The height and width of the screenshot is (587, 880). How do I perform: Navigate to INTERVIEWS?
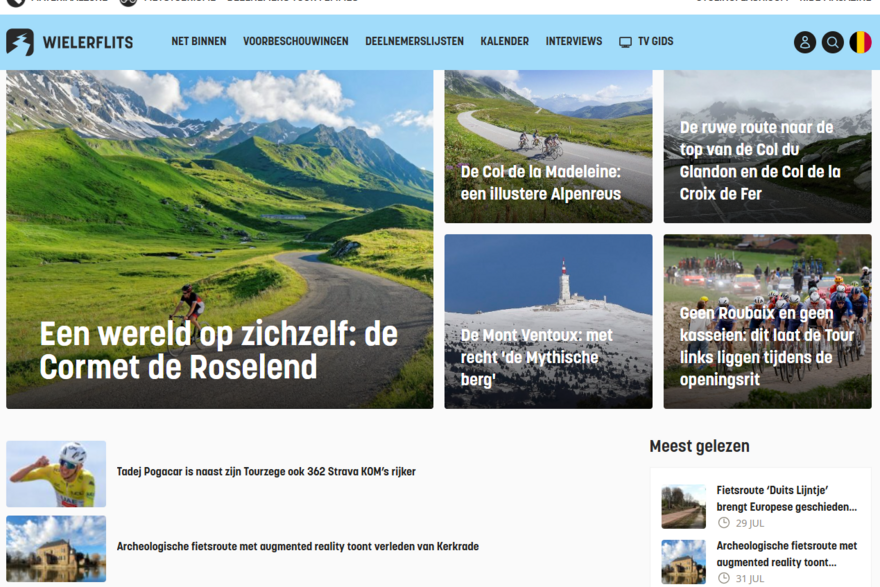coord(574,42)
